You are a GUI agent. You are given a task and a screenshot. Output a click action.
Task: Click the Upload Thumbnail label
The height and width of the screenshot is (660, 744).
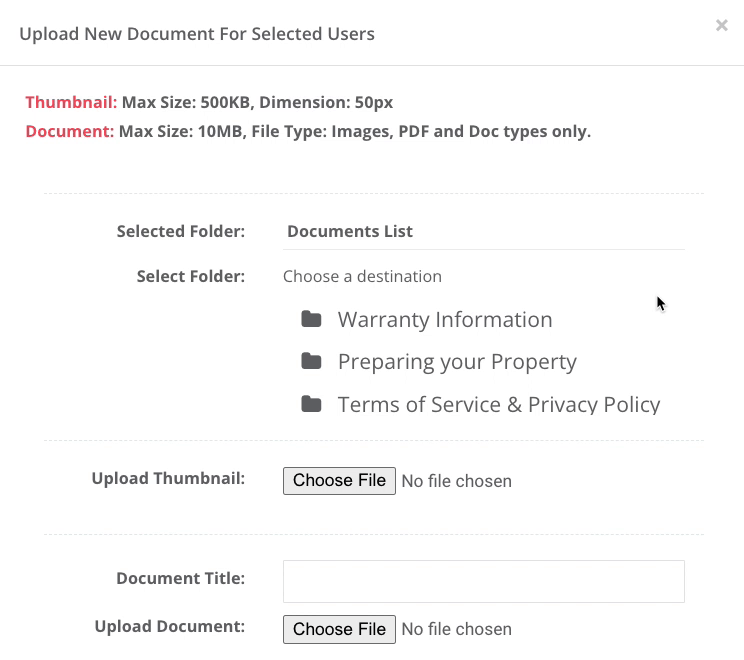pos(168,478)
